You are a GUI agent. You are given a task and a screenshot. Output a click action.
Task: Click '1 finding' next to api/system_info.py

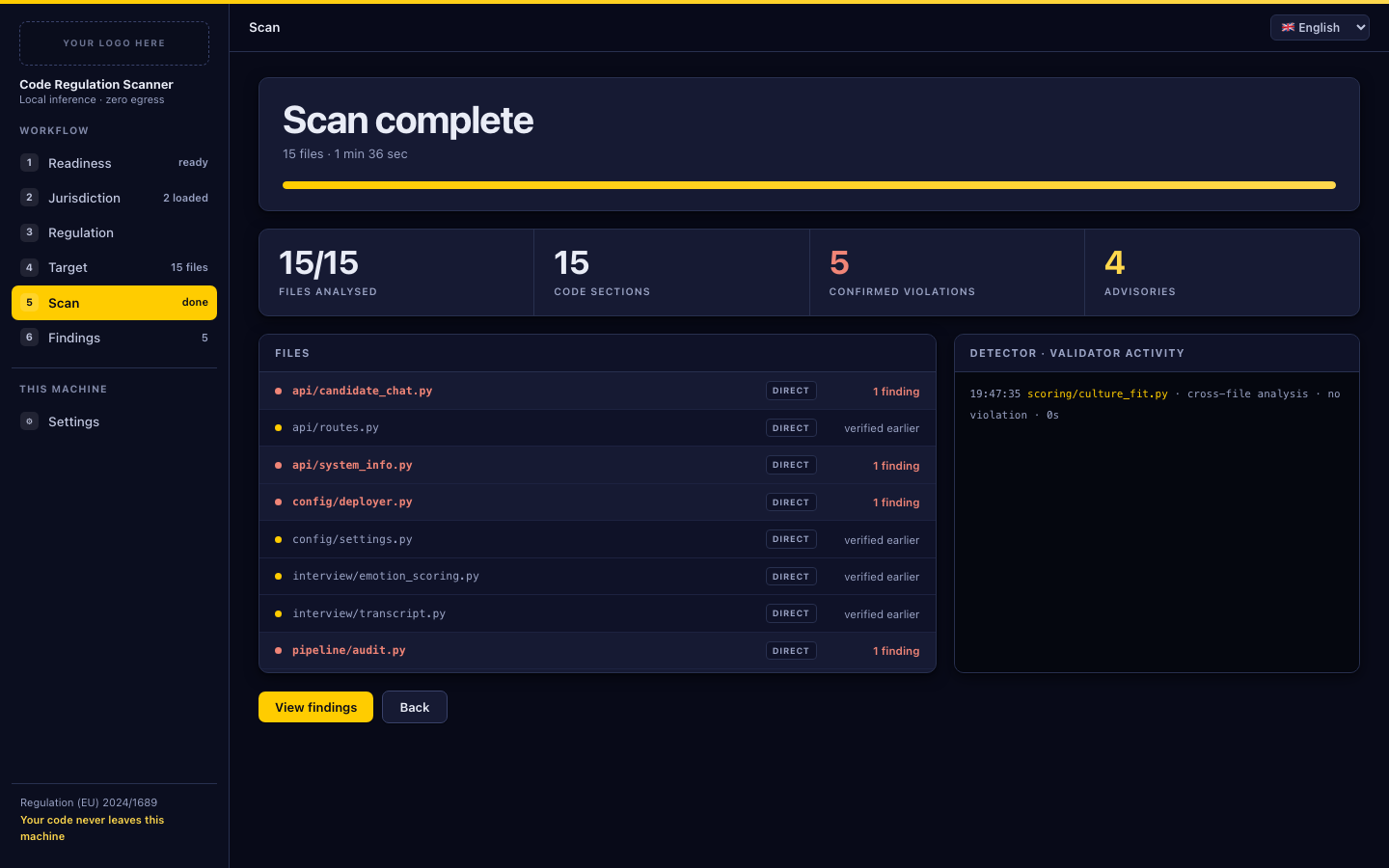896,466
